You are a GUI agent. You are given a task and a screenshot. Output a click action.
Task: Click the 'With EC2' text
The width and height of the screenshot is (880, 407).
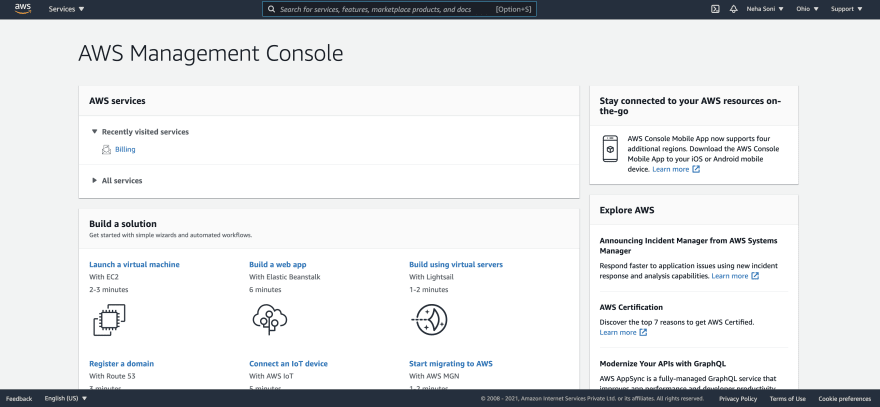(x=104, y=277)
